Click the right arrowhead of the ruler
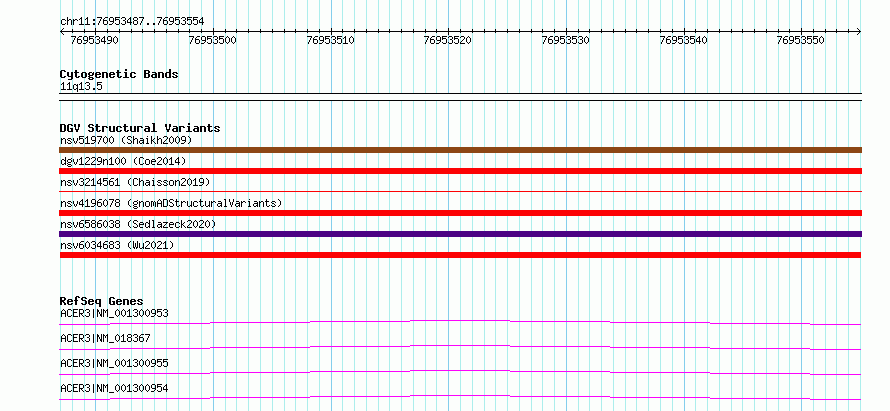The height and width of the screenshot is (411, 890). pyautogui.click(x=858, y=32)
